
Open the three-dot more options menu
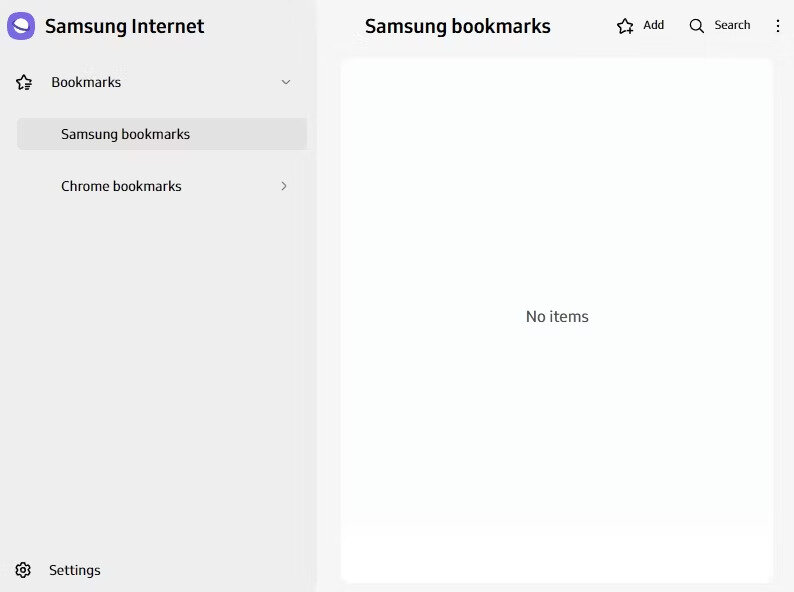click(778, 26)
